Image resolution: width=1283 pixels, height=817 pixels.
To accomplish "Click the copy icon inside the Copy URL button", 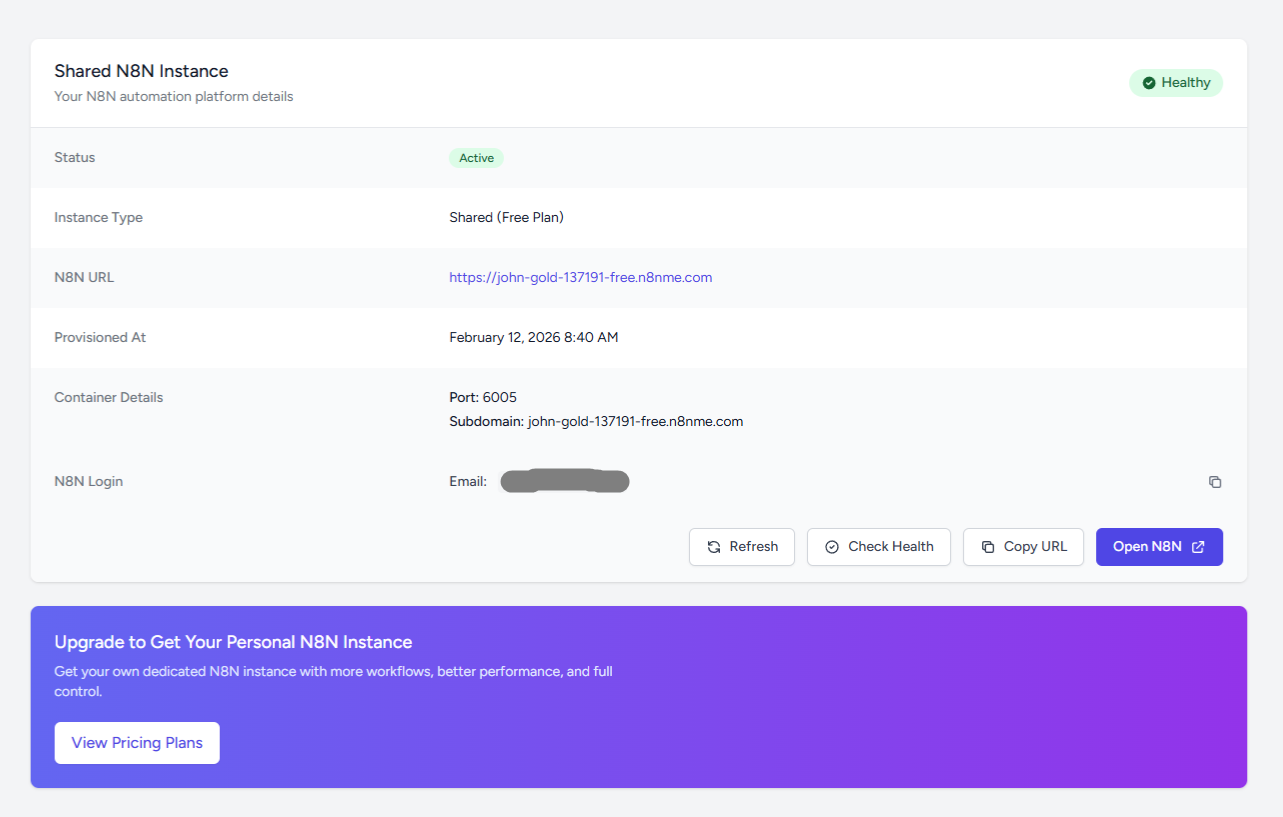I will pyautogui.click(x=986, y=546).
